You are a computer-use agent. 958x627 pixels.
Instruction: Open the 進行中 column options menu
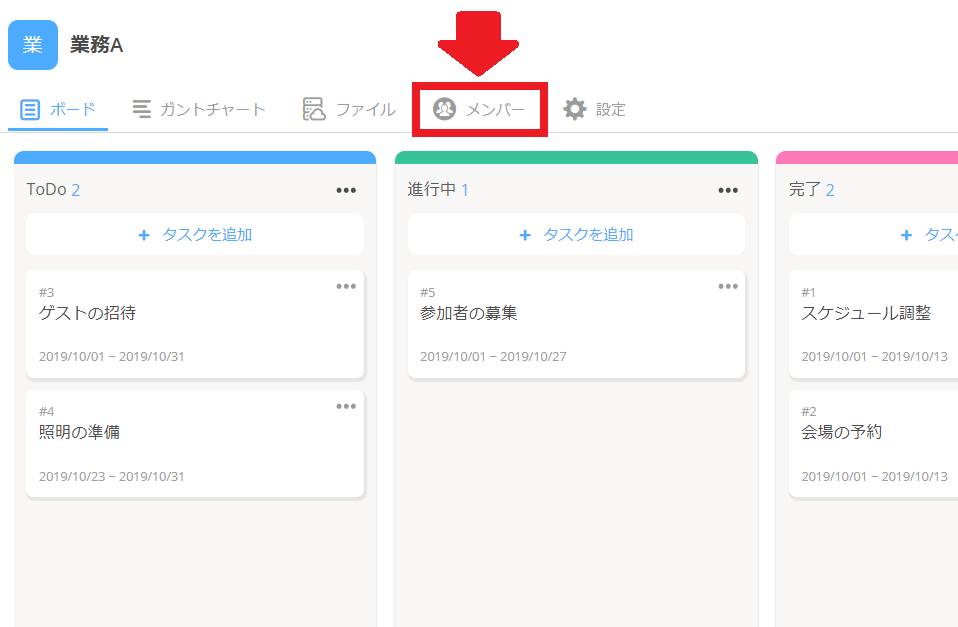727,189
